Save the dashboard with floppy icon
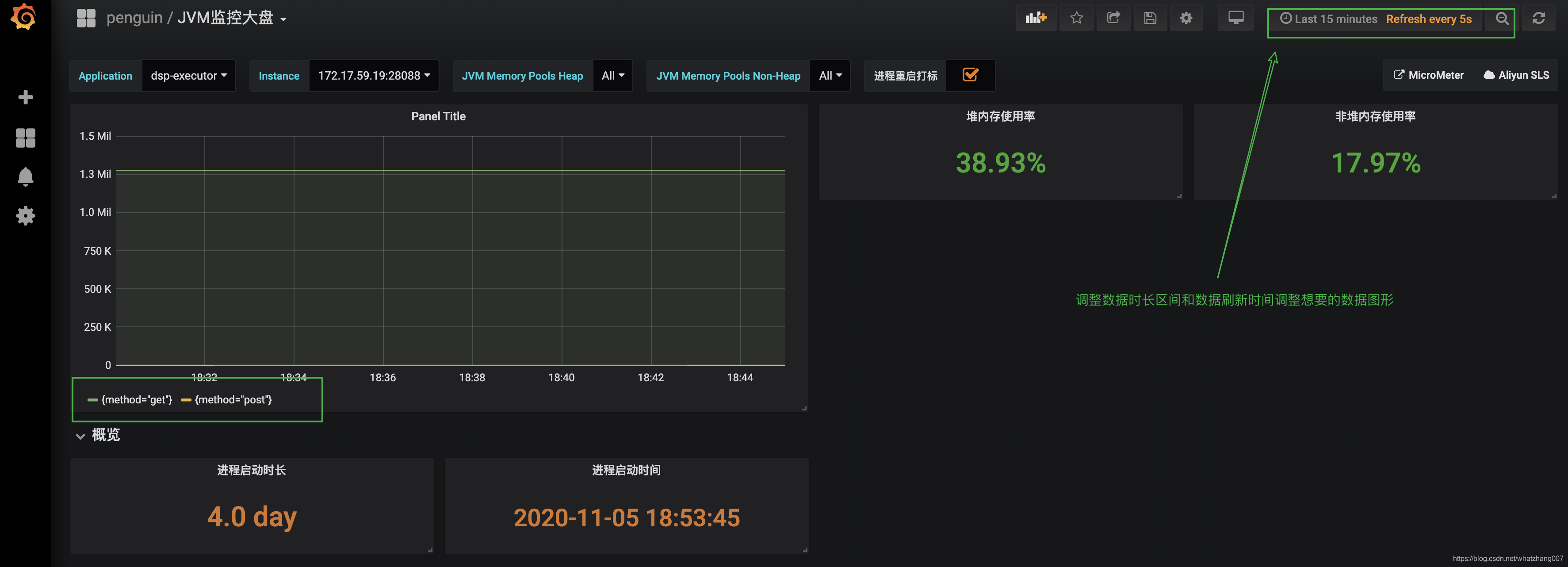The width and height of the screenshot is (1568, 567). point(1150,18)
